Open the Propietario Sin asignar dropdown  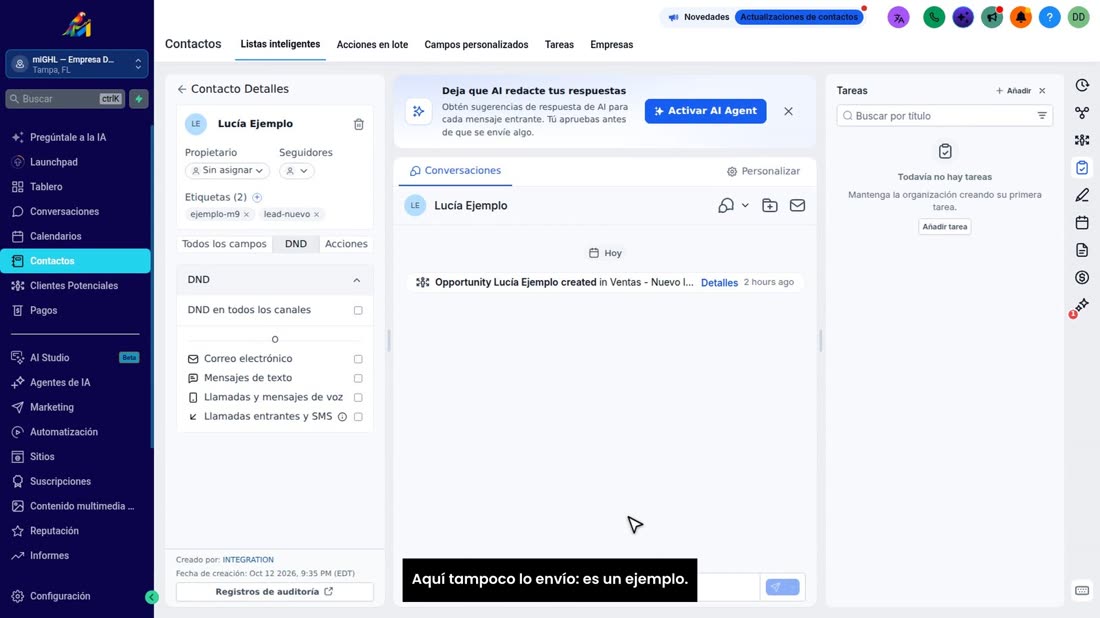tap(227, 170)
